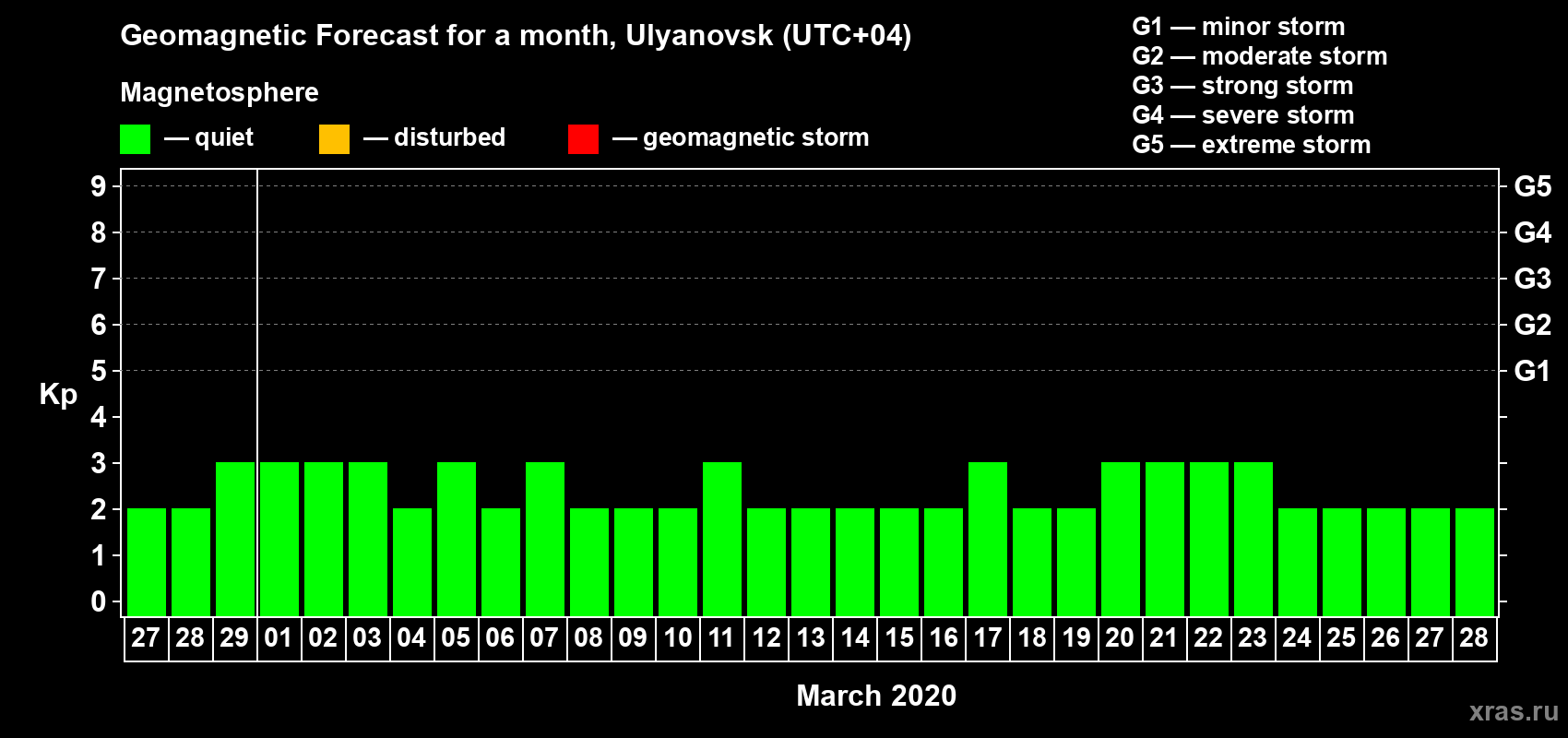
Task: Click the date cell 15
Action: tap(899, 638)
